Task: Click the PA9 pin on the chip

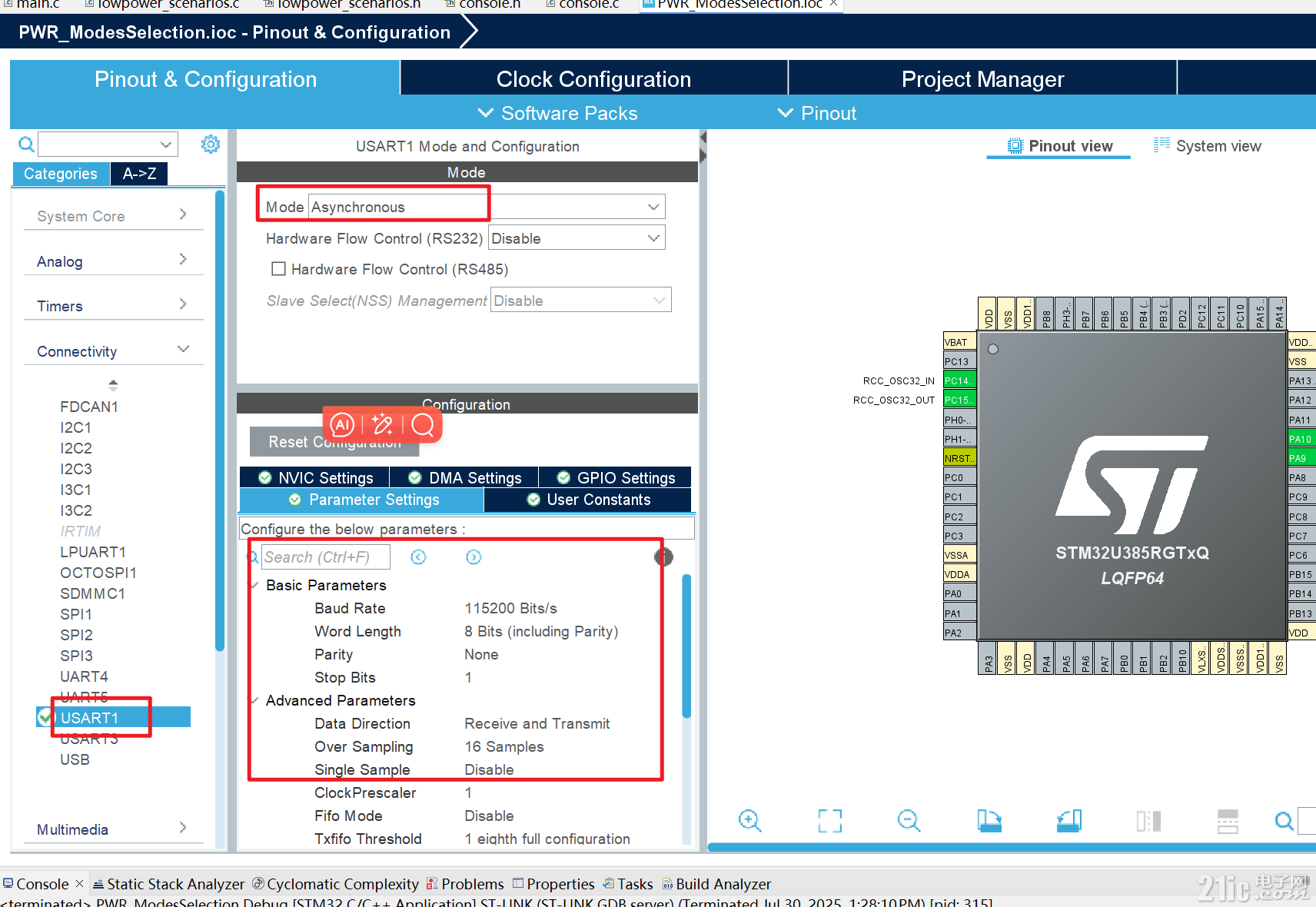Action: coord(1301,458)
